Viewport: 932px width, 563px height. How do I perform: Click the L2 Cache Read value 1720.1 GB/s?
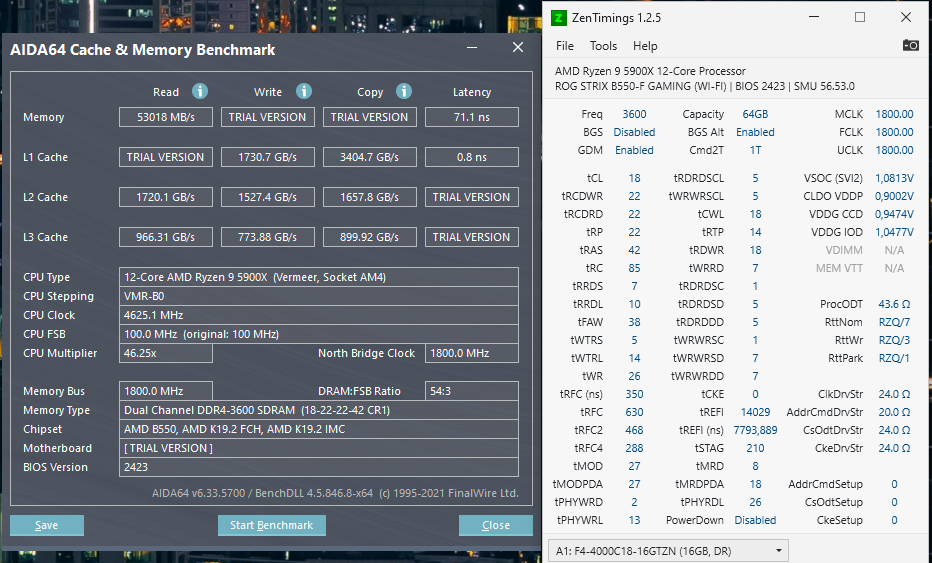[166, 197]
